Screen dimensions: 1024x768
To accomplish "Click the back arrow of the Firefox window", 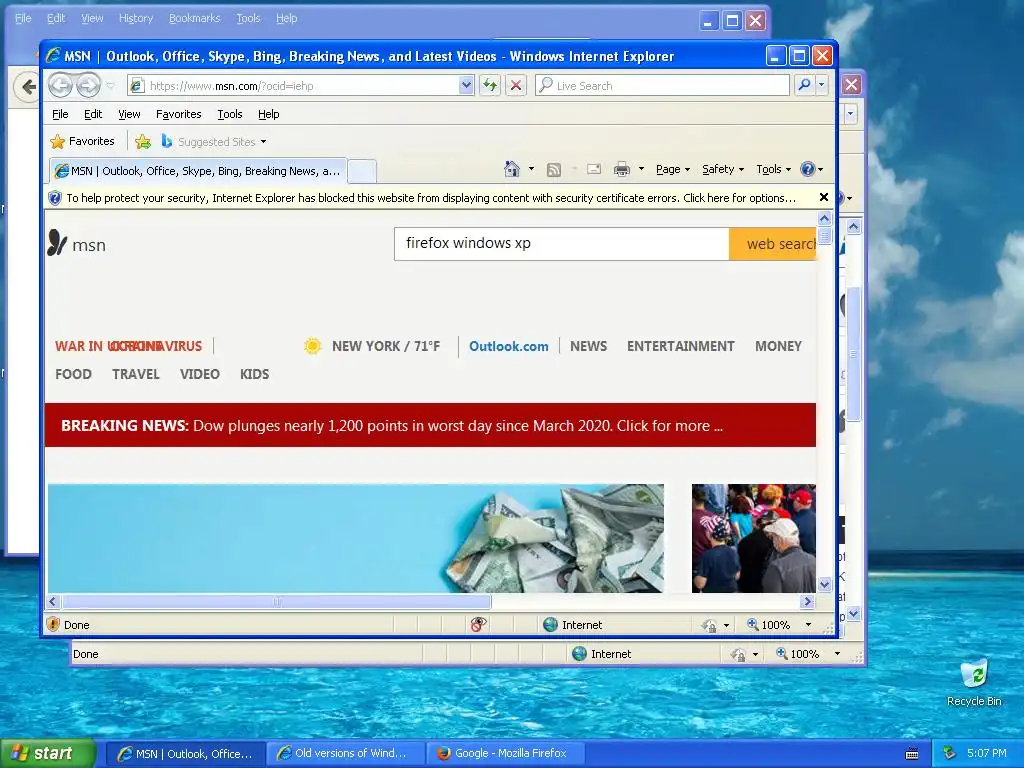I will [27, 86].
